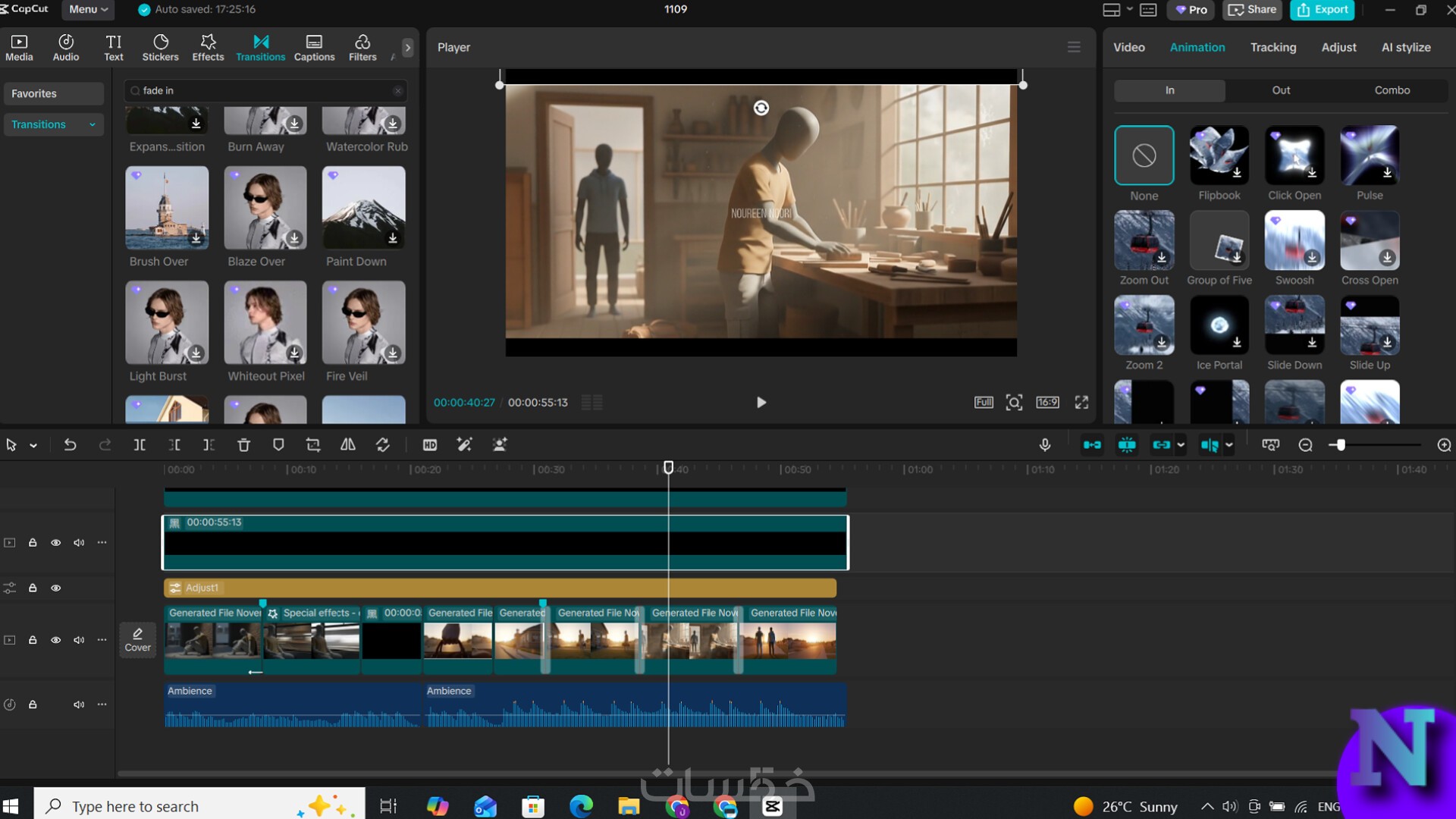Click the split clip tool icon
This screenshot has width=1456, height=819.
click(x=140, y=445)
